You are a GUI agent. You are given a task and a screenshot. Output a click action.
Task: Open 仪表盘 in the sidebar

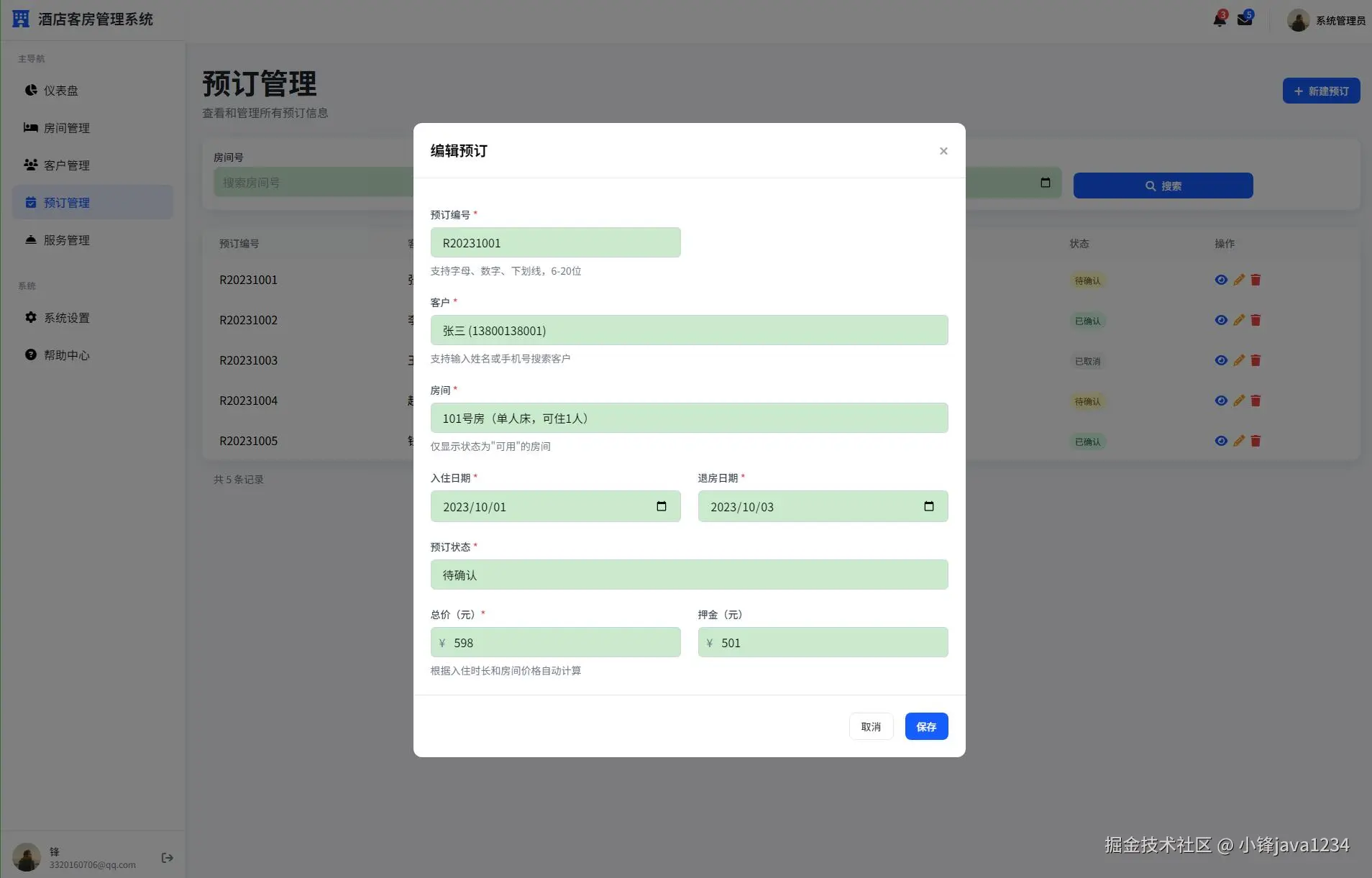[x=93, y=91]
